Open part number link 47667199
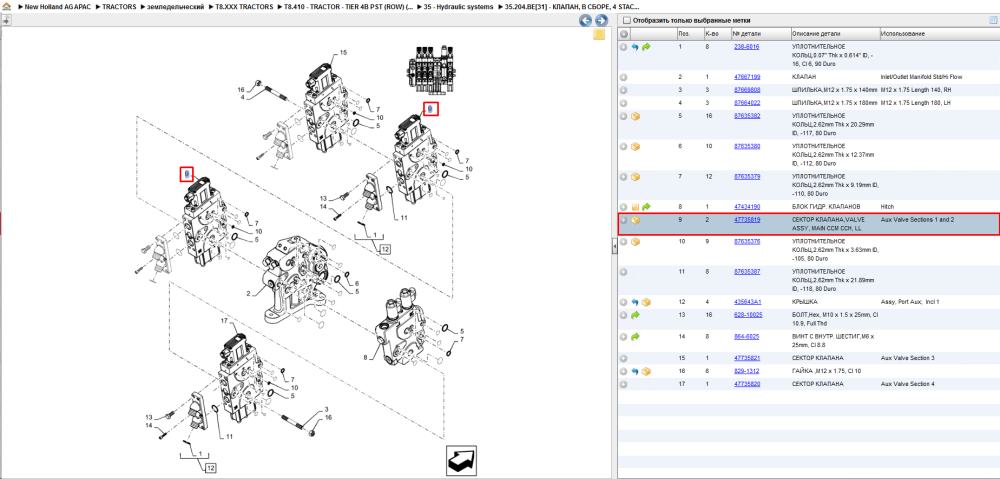Viewport: 1000px width, 479px height. [x=747, y=77]
